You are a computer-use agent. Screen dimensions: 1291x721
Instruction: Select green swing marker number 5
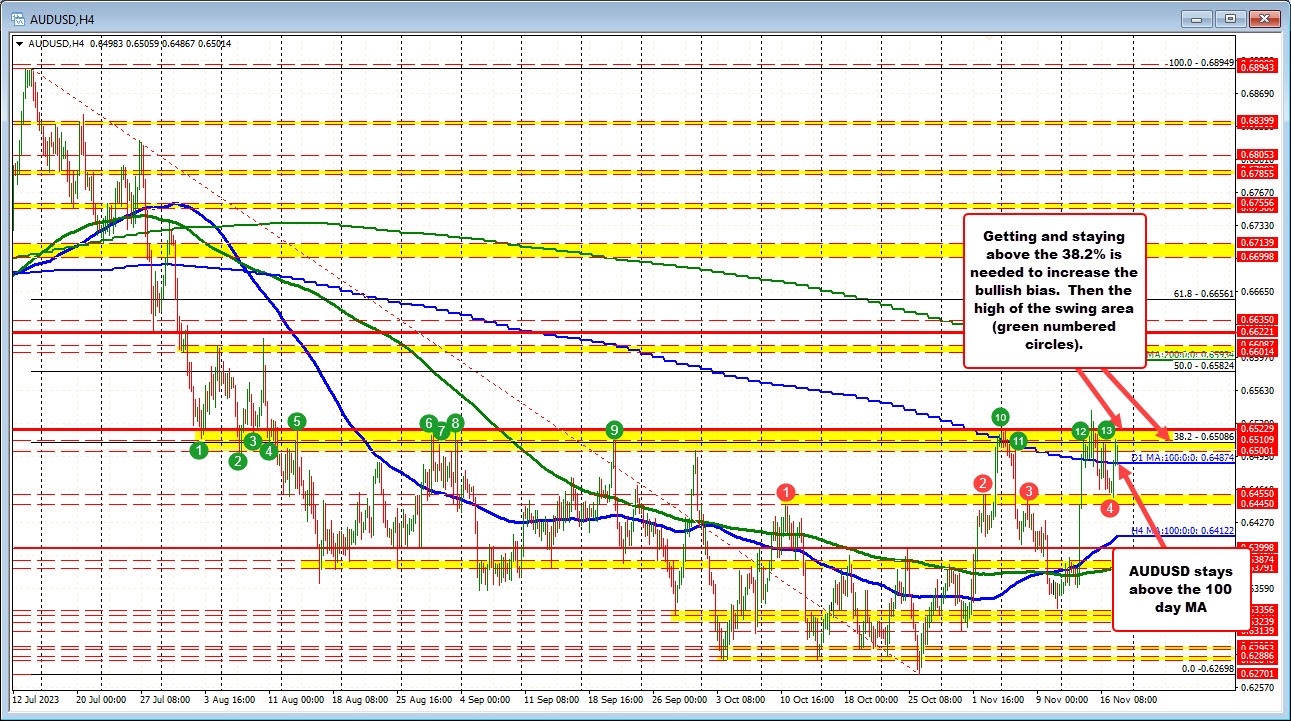[x=296, y=423]
